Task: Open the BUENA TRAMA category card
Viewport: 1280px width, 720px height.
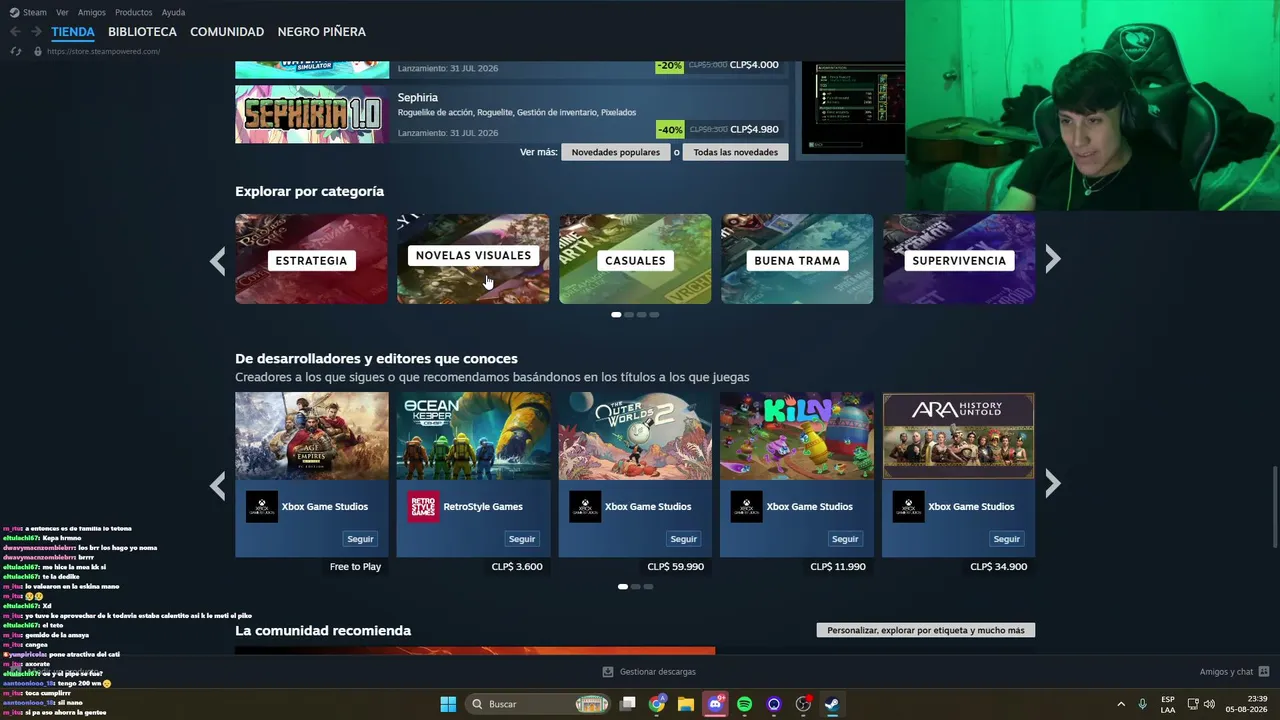Action: (x=797, y=259)
